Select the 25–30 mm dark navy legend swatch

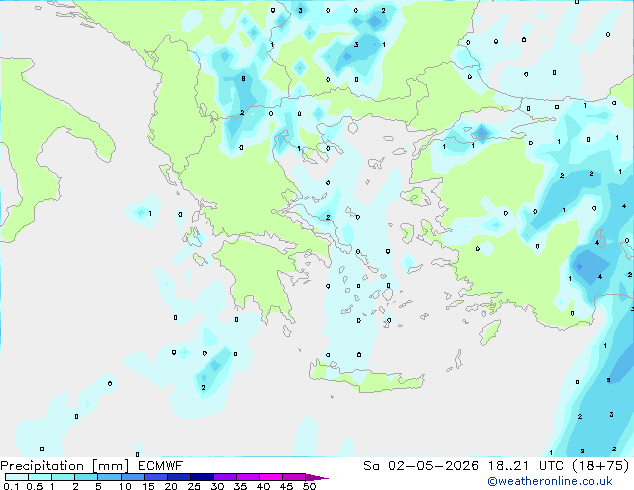[x=201, y=477]
